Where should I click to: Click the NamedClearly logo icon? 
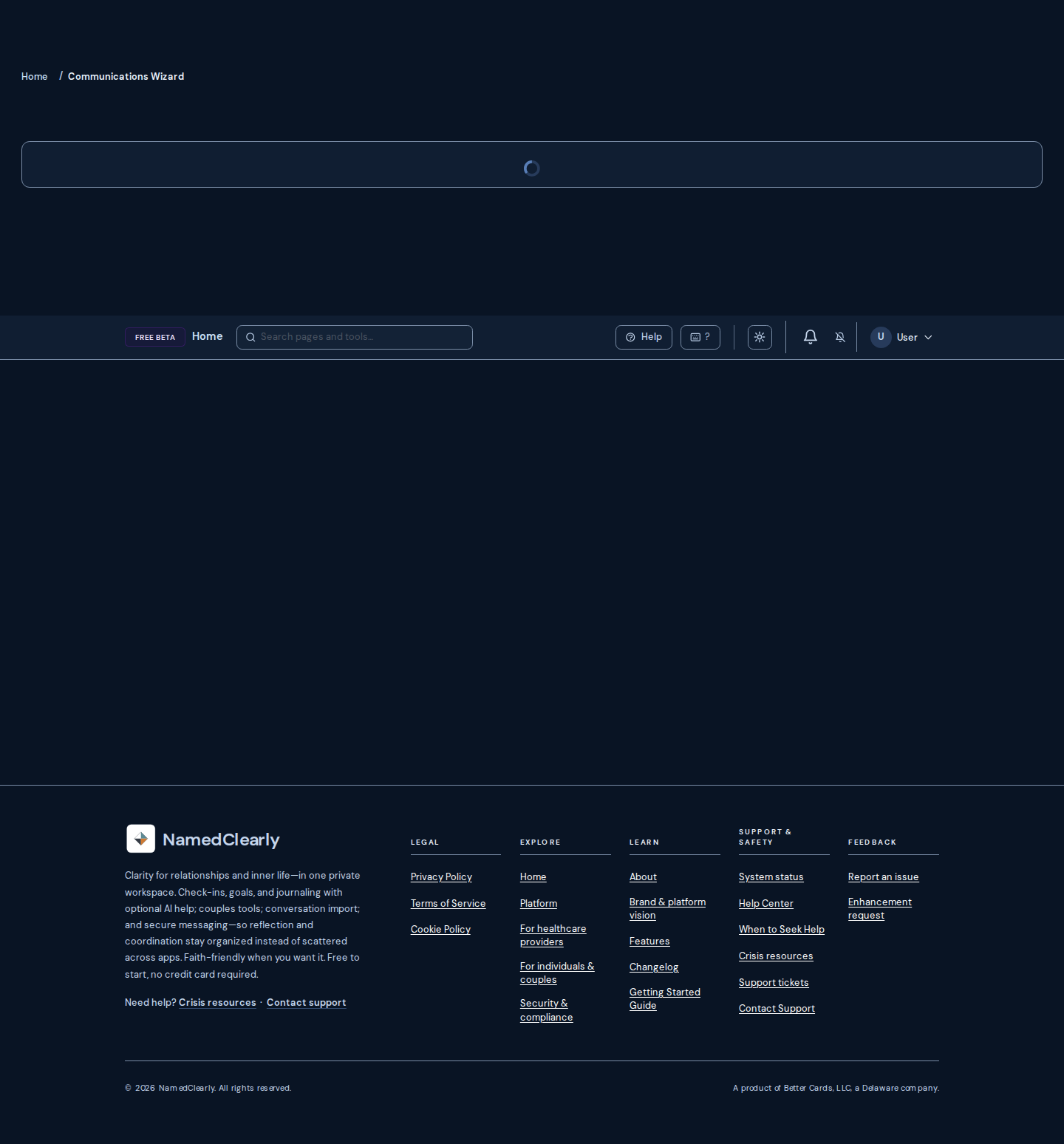tap(141, 839)
